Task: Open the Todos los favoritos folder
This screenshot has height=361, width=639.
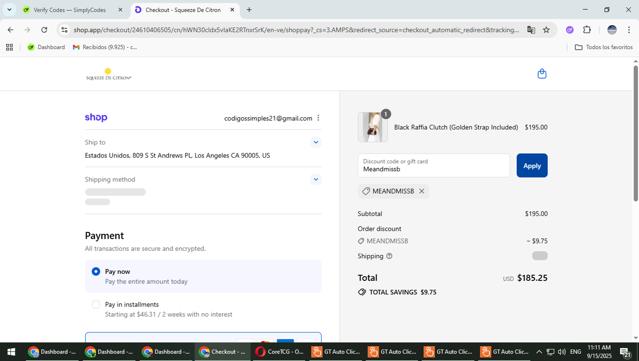Action: pos(604,47)
